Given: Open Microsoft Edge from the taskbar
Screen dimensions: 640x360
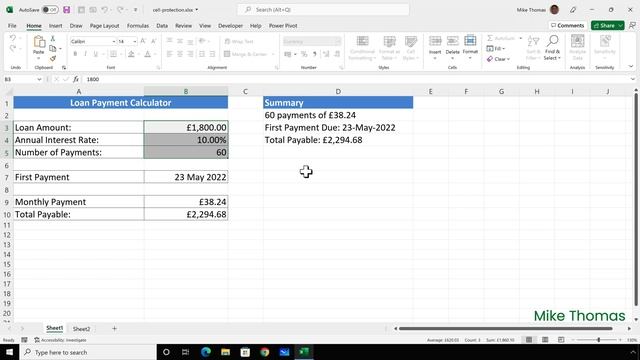Looking at the screenshot, I should click(x=206, y=352).
